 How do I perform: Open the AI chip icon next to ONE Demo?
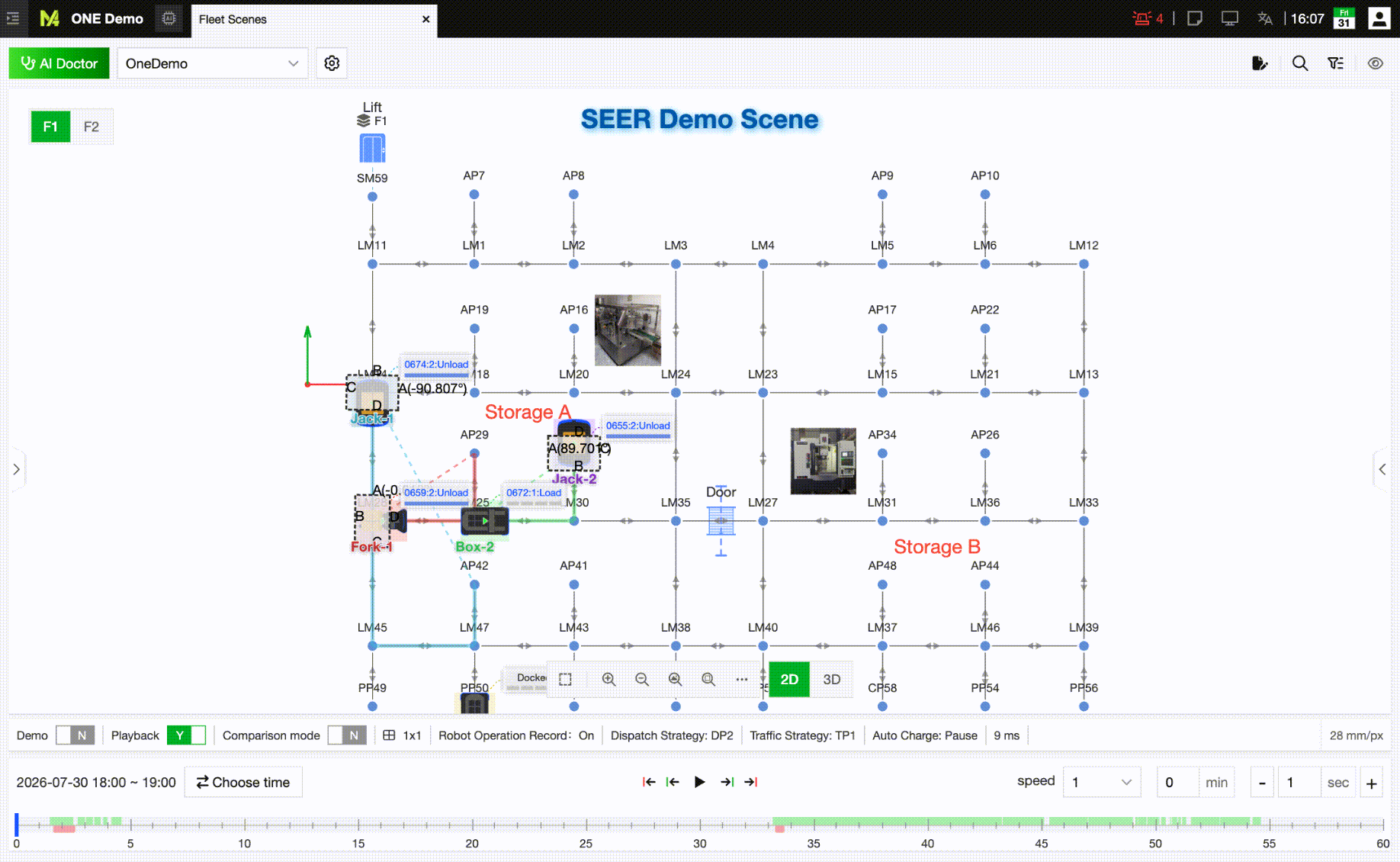tap(169, 18)
